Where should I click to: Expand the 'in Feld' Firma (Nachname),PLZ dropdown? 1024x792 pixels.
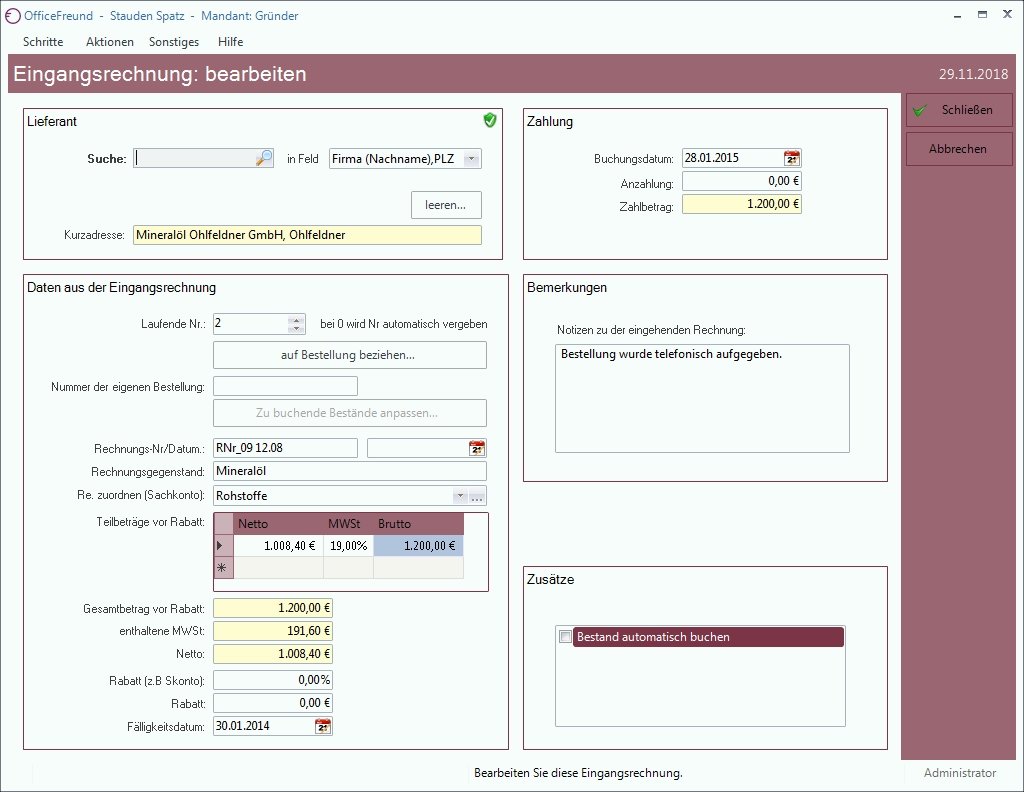tap(472, 159)
